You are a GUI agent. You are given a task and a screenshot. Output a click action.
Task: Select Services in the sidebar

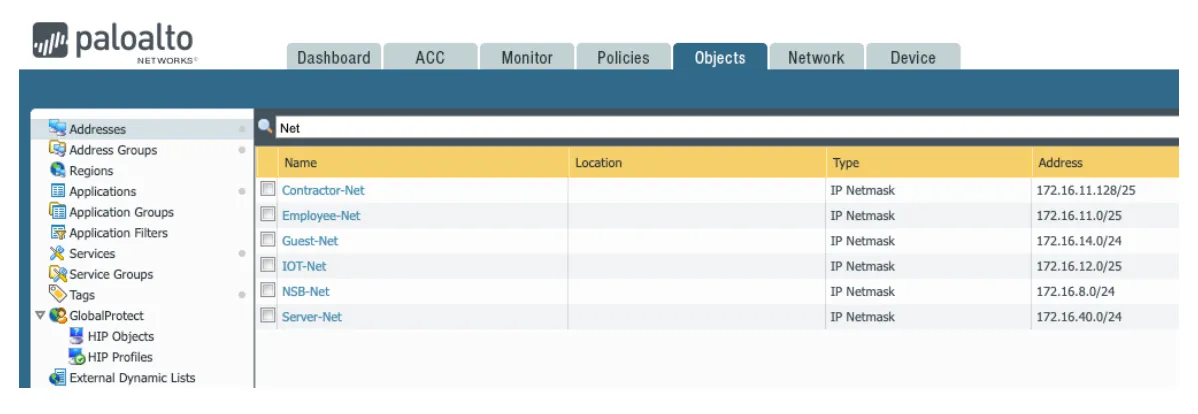[x=92, y=253]
